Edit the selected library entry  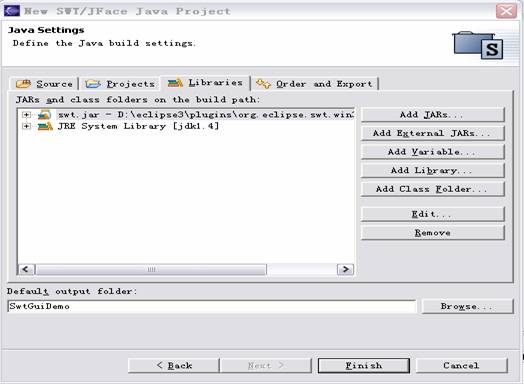coord(432,214)
